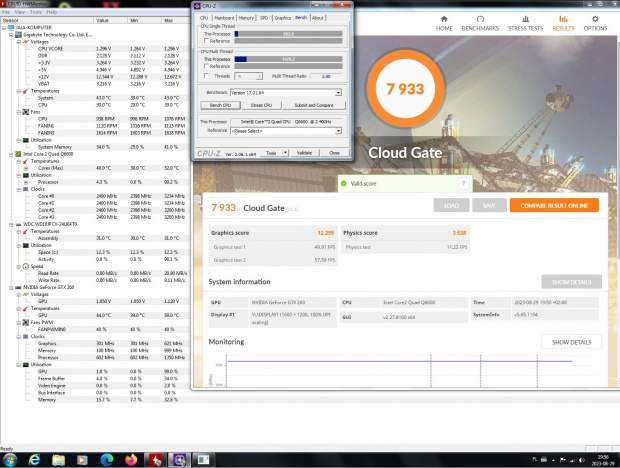Click the Firefox icon in the taskbar
620x468 pixels.
[x=130, y=459]
